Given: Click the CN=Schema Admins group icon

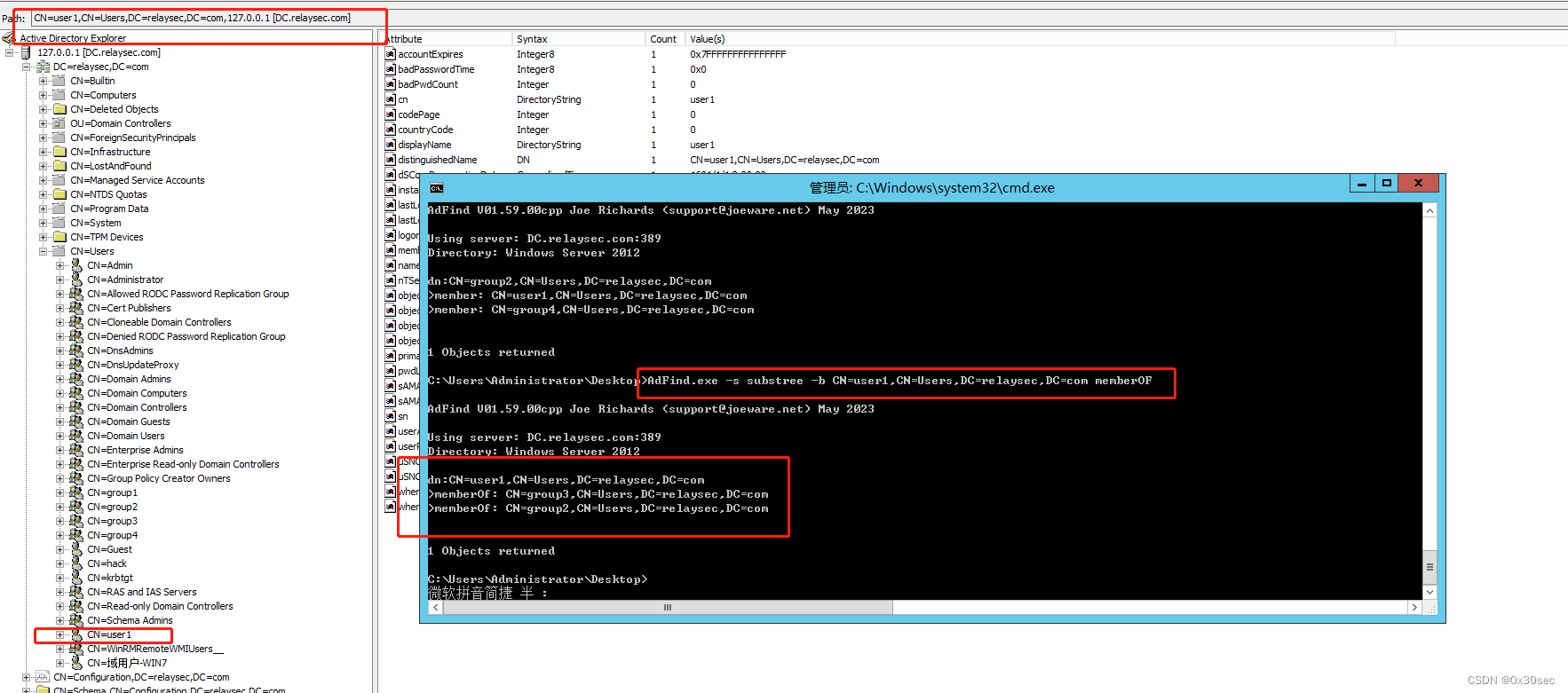Looking at the screenshot, I should (x=76, y=620).
